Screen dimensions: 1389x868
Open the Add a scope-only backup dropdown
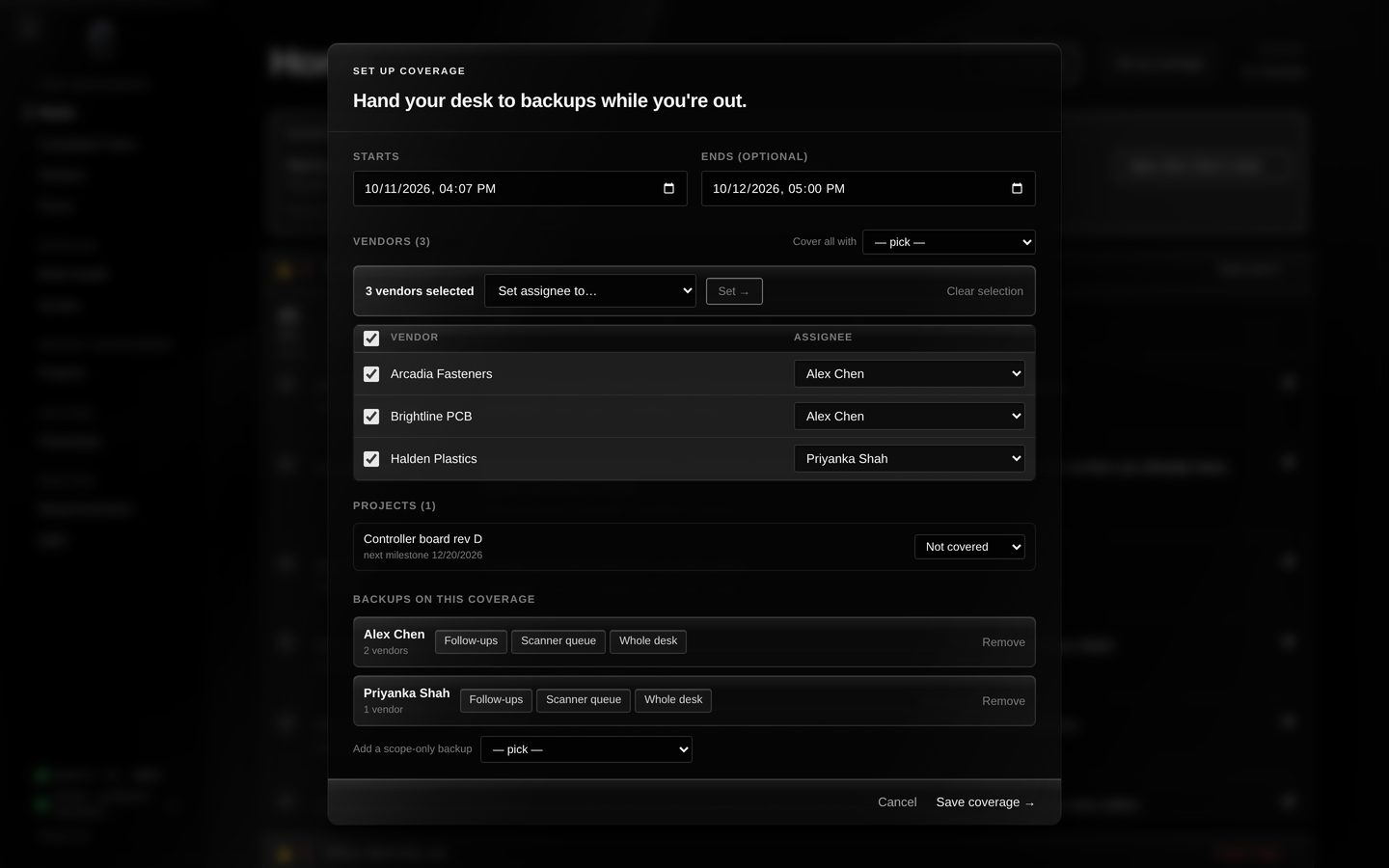[586, 749]
